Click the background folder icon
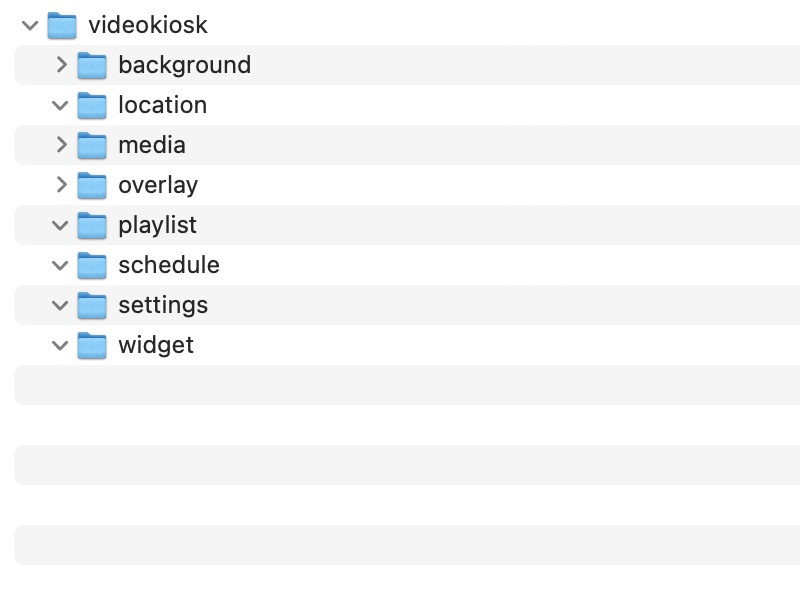Screen dimensions: 800x601 tap(92, 65)
